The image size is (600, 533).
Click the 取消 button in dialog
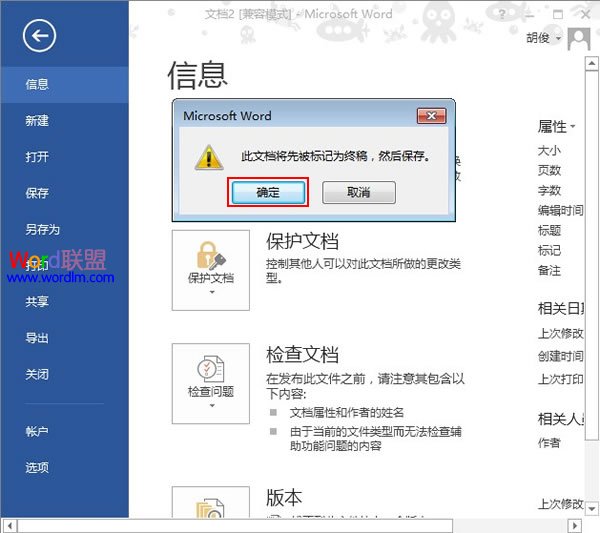pyautogui.click(x=359, y=192)
